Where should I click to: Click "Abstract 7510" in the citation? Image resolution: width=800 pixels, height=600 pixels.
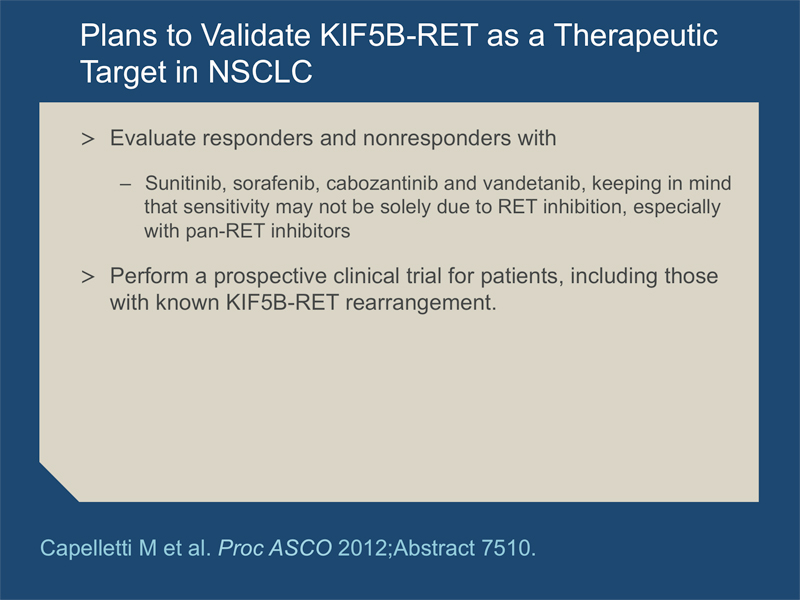click(x=462, y=548)
